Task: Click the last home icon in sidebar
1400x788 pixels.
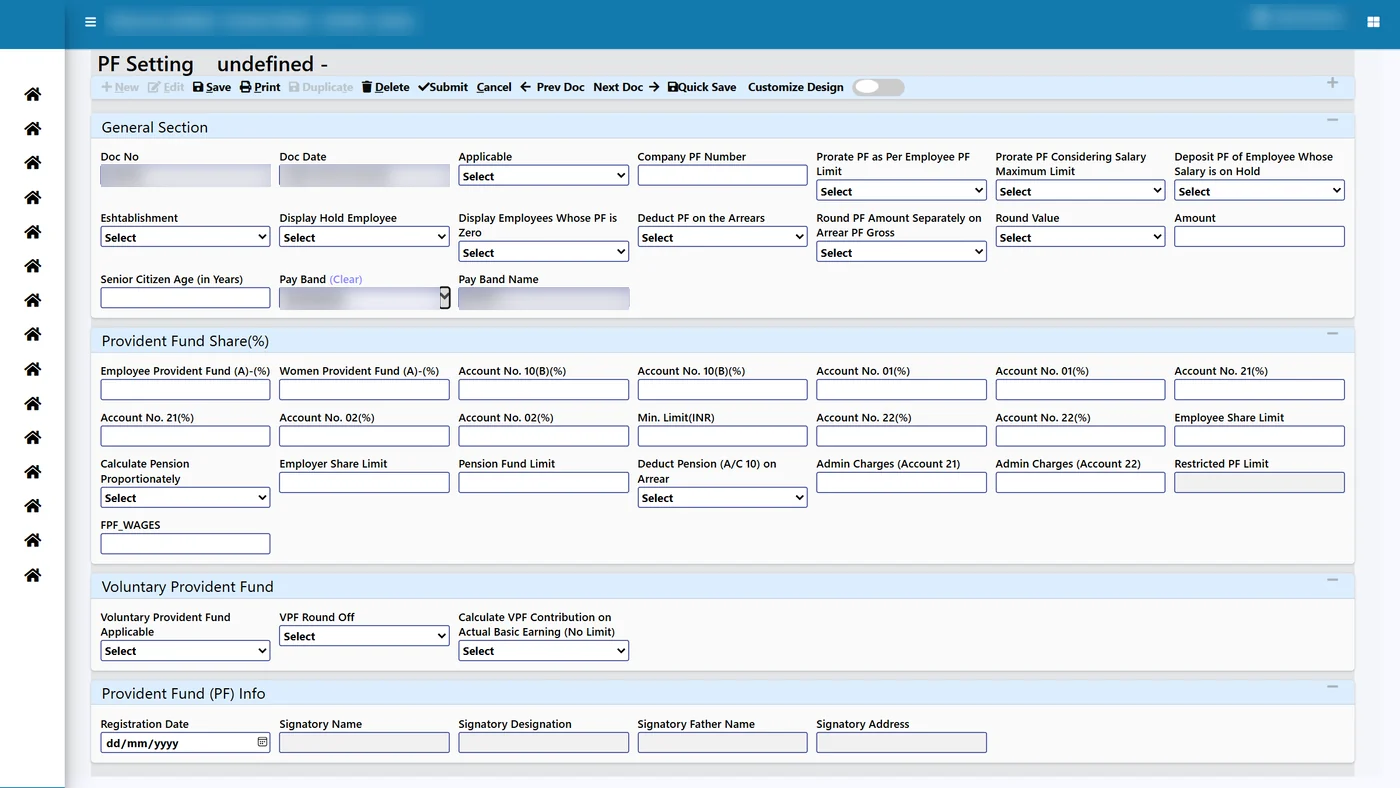Action: pos(33,575)
